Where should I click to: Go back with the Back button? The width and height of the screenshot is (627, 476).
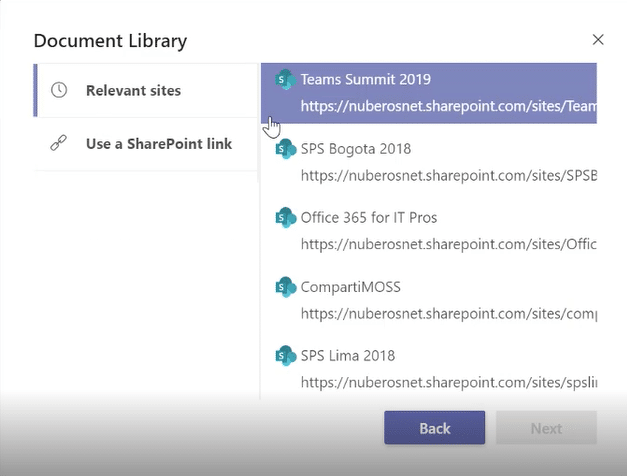coord(435,428)
